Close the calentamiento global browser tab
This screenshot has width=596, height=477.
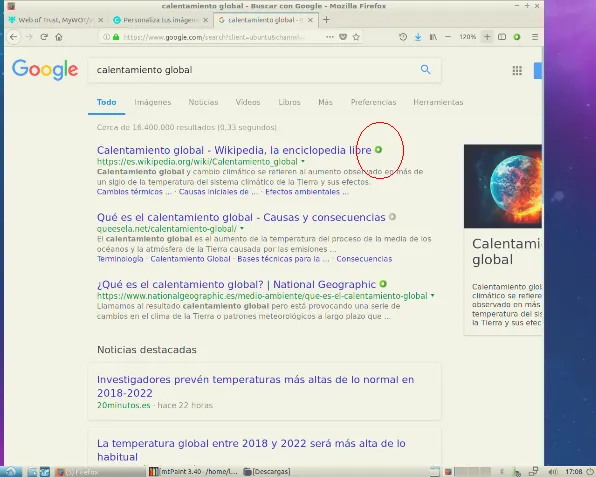point(311,20)
